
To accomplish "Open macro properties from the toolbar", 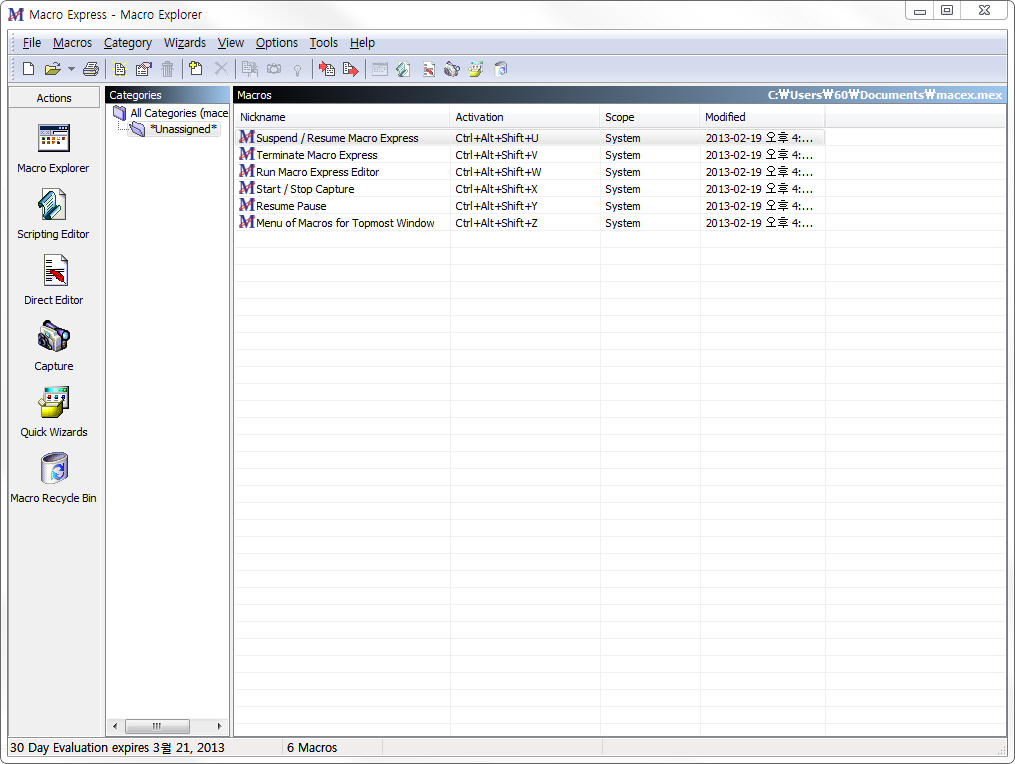I will point(144,69).
